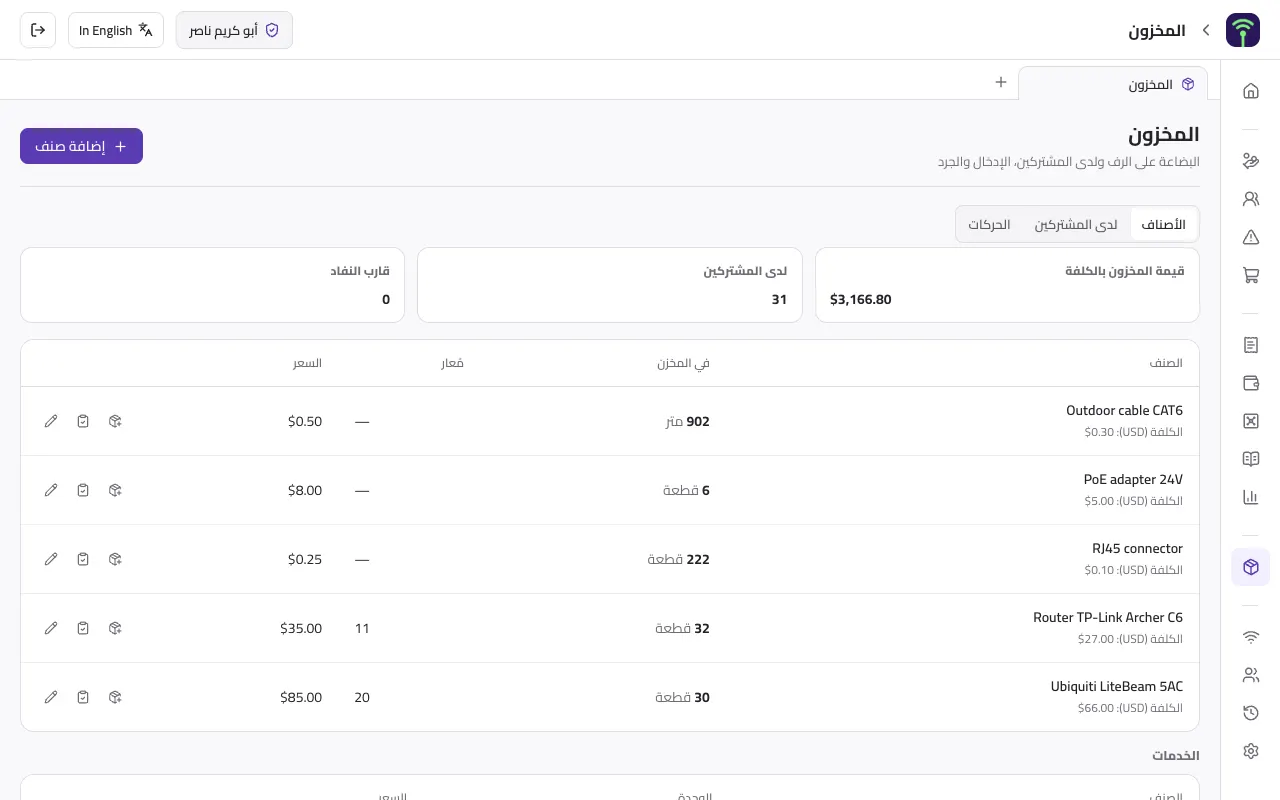Edit Ubiquiti LiteBeam 5AC with pencil icon
The image size is (1280, 800).
51,697
